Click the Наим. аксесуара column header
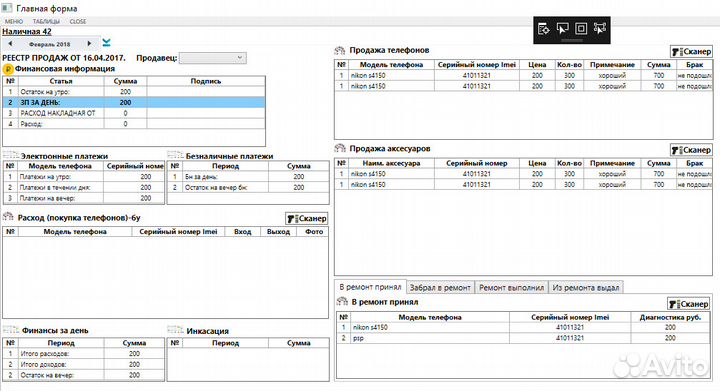The height and width of the screenshot is (391, 720). 391,163
